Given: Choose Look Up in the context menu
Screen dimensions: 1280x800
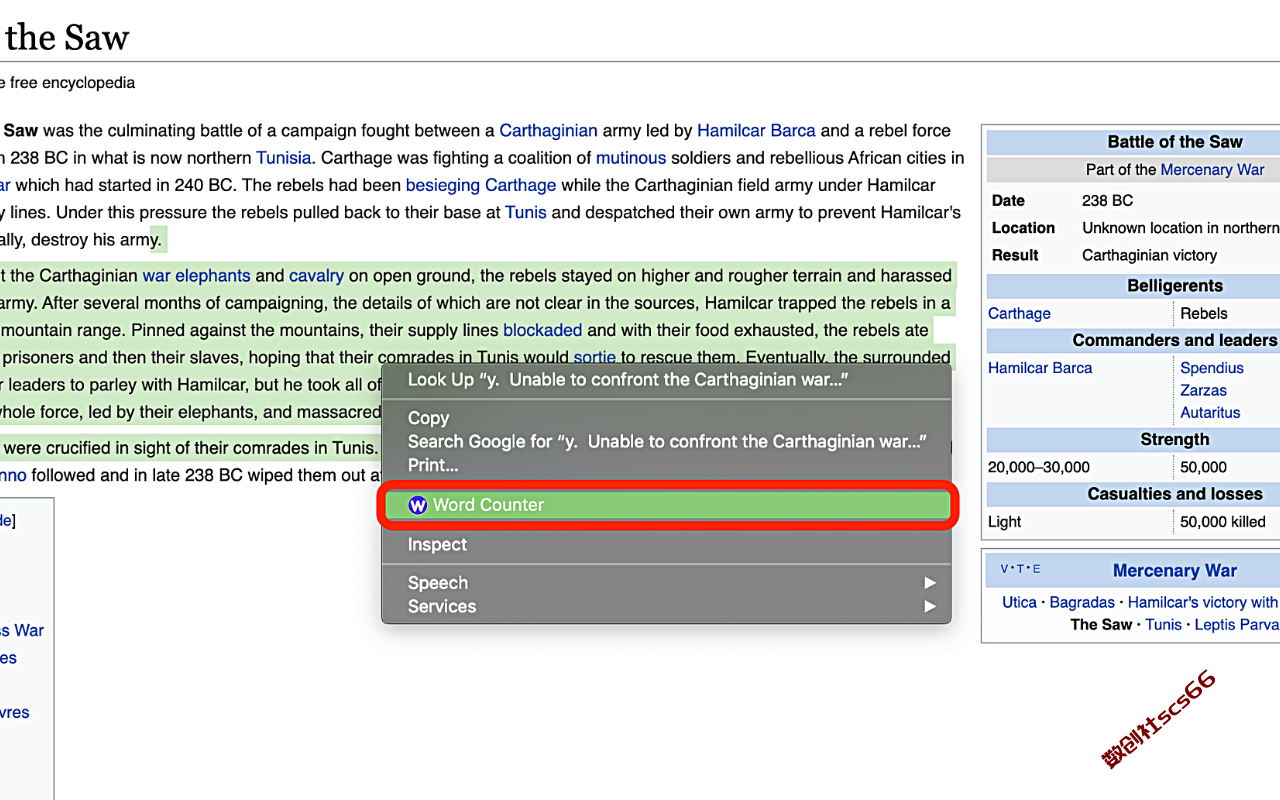Looking at the screenshot, I should (628, 380).
